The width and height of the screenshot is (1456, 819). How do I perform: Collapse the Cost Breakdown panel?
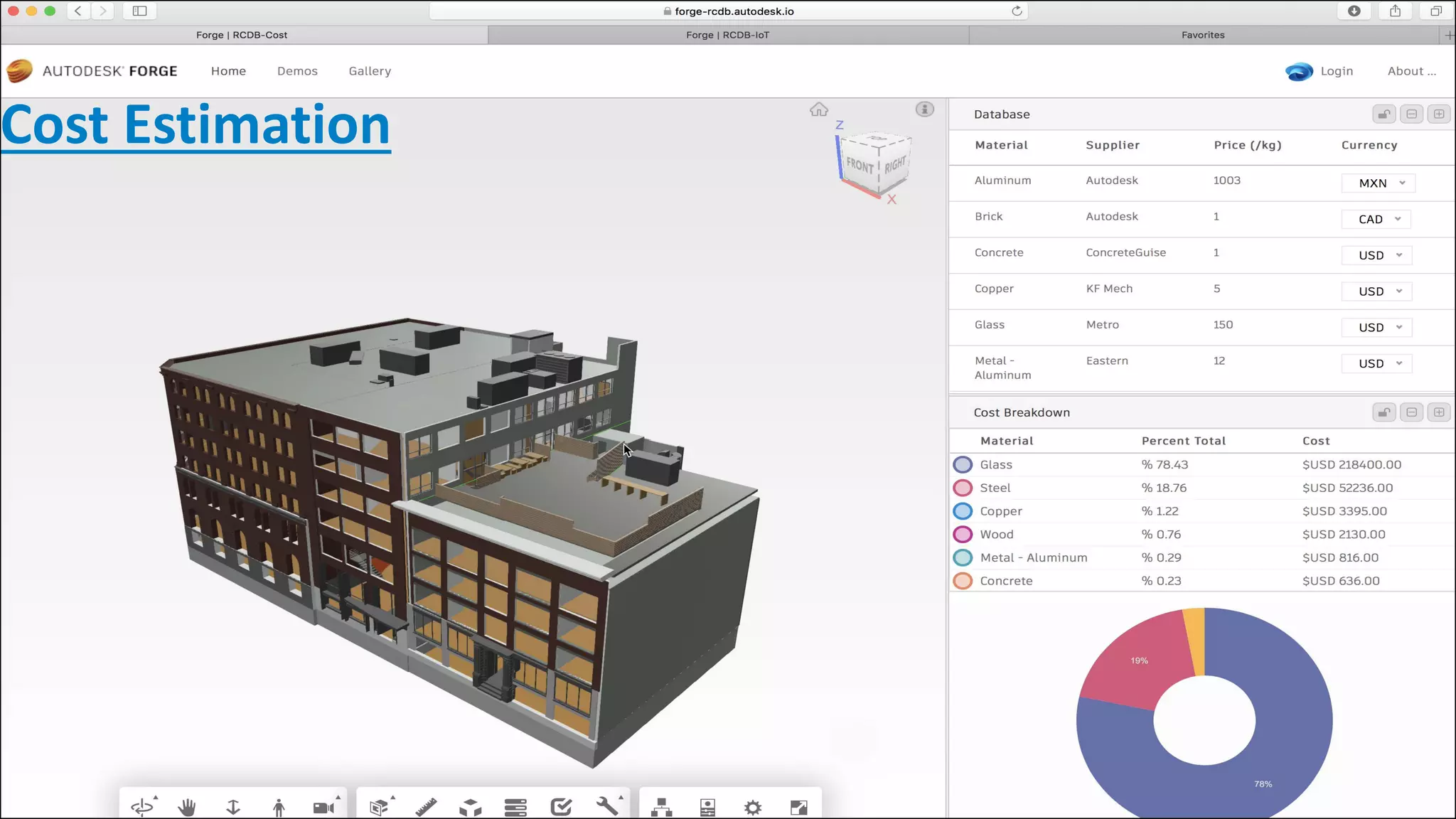click(x=1412, y=412)
